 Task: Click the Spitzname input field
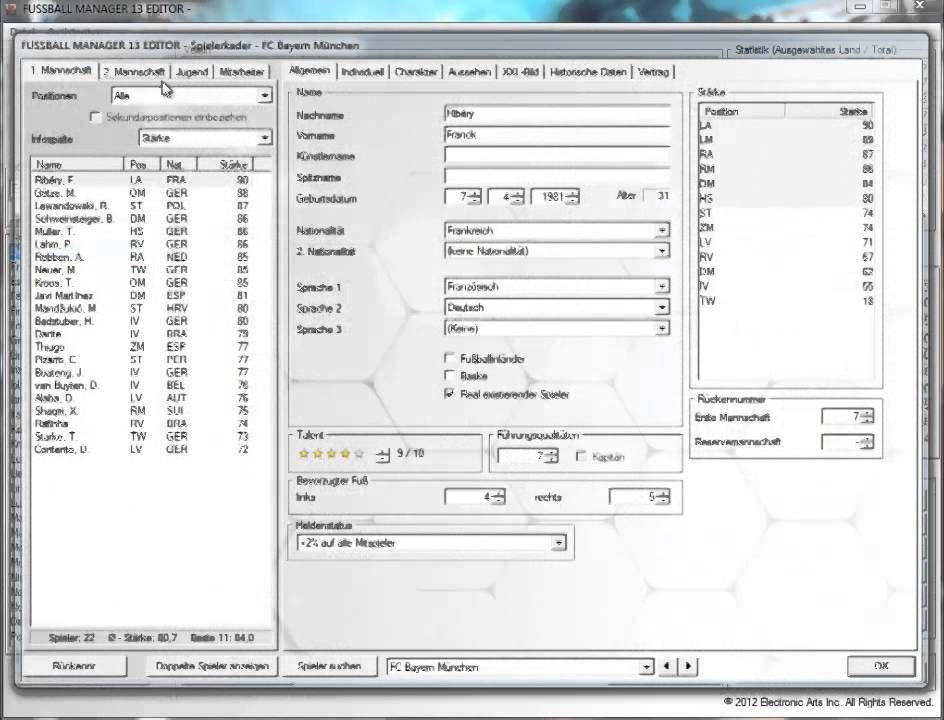557,176
